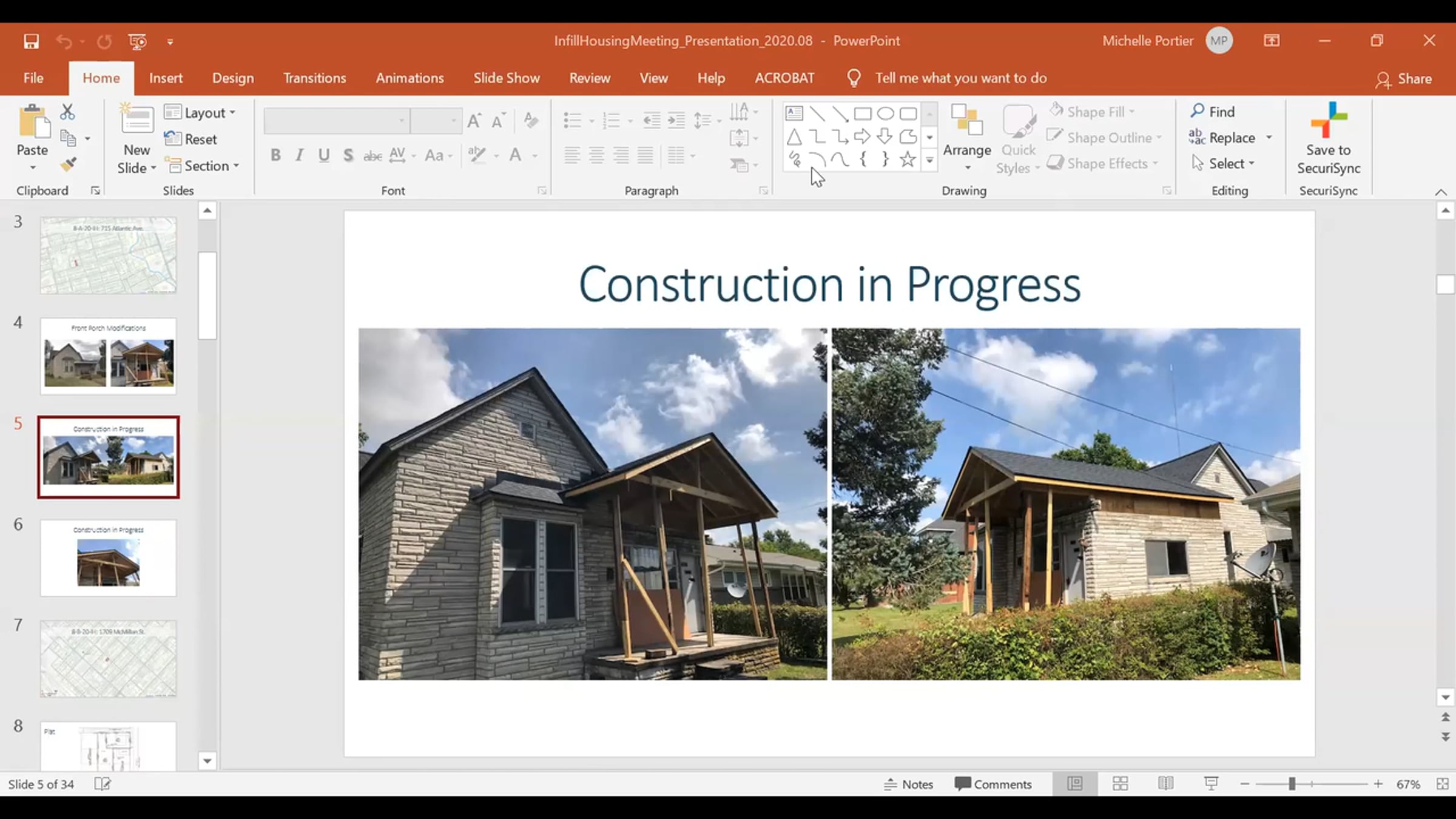1456x819 pixels.
Task: Switch to Normal view button
Action: tap(1074, 784)
